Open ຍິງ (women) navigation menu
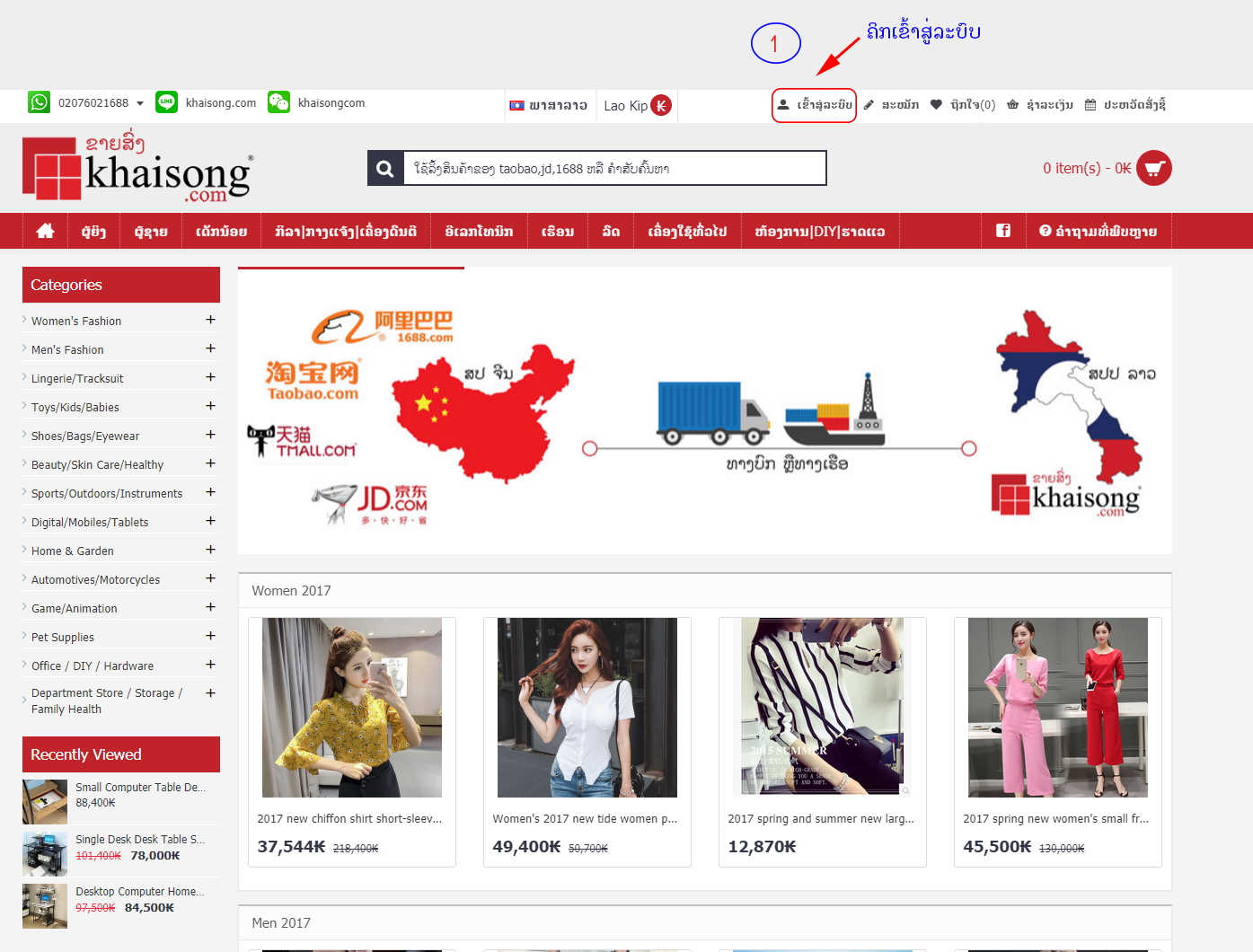The width and height of the screenshot is (1253, 952). (x=93, y=231)
